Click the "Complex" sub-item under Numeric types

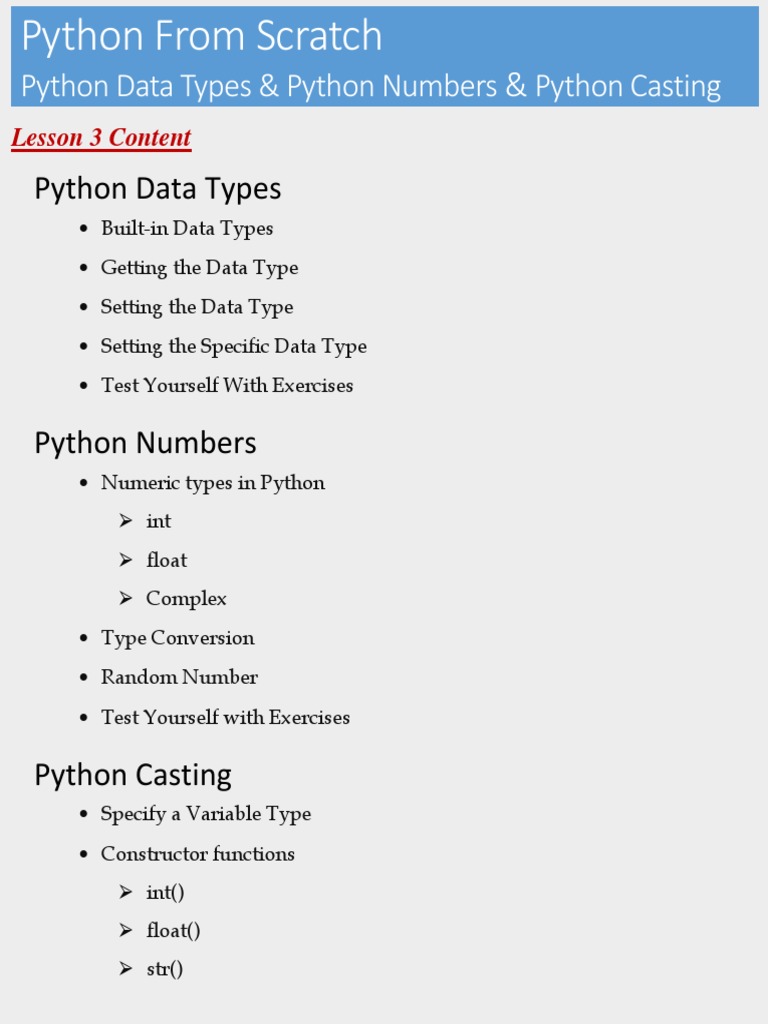pos(186,599)
